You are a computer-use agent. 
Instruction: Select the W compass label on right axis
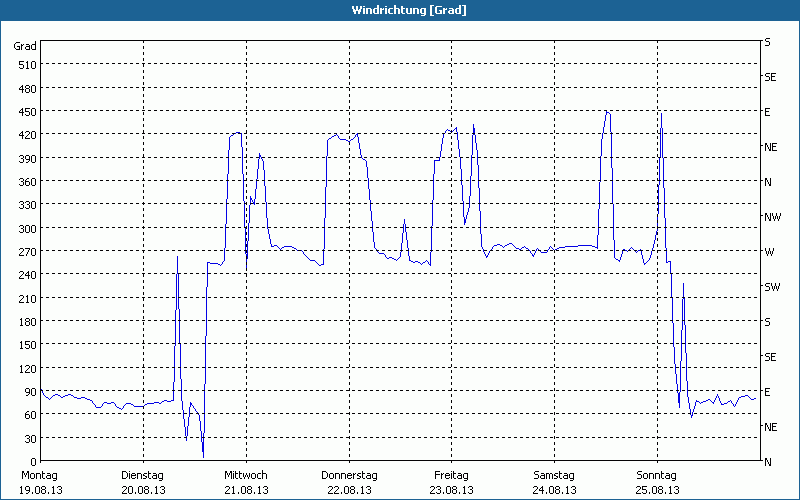[769, 252]
